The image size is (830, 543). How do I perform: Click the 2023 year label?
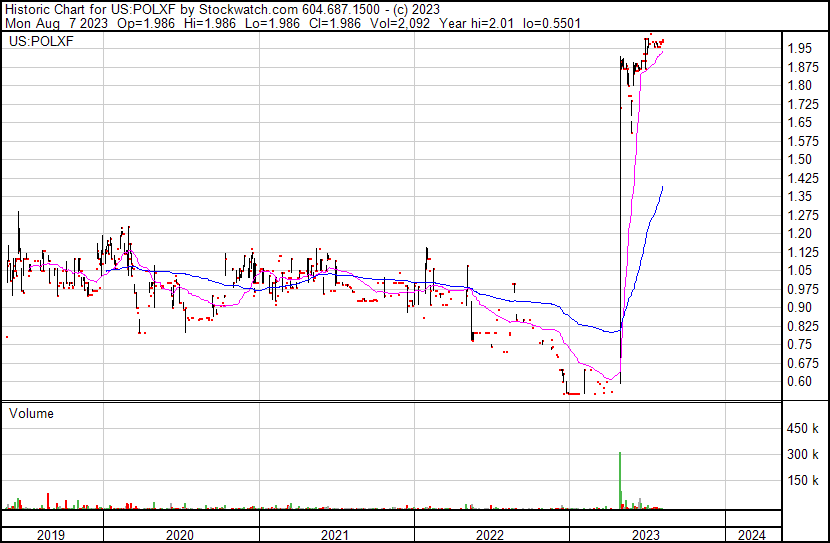[646, 535]
